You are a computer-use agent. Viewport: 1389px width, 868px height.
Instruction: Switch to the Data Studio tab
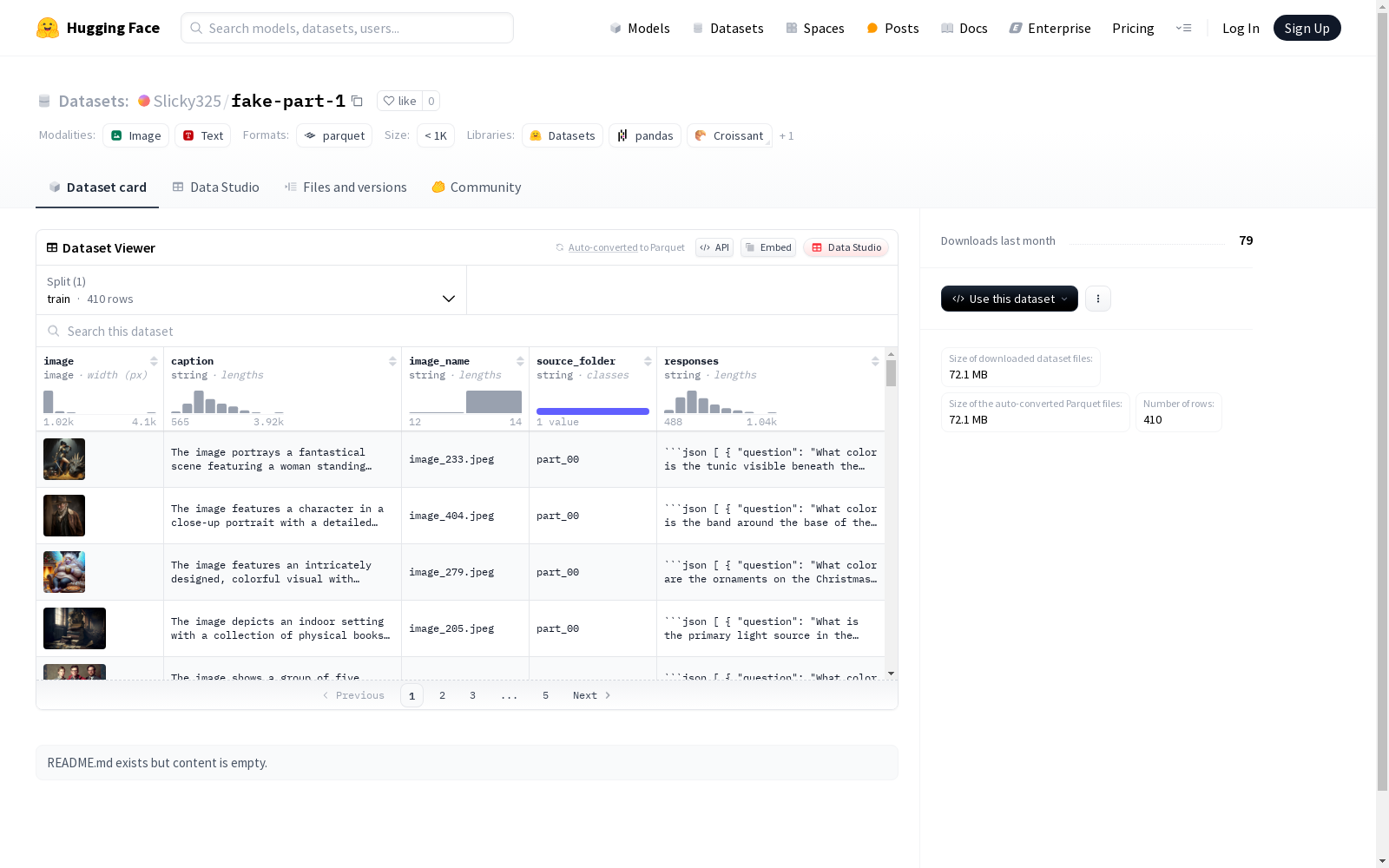(x=215, y=187)
